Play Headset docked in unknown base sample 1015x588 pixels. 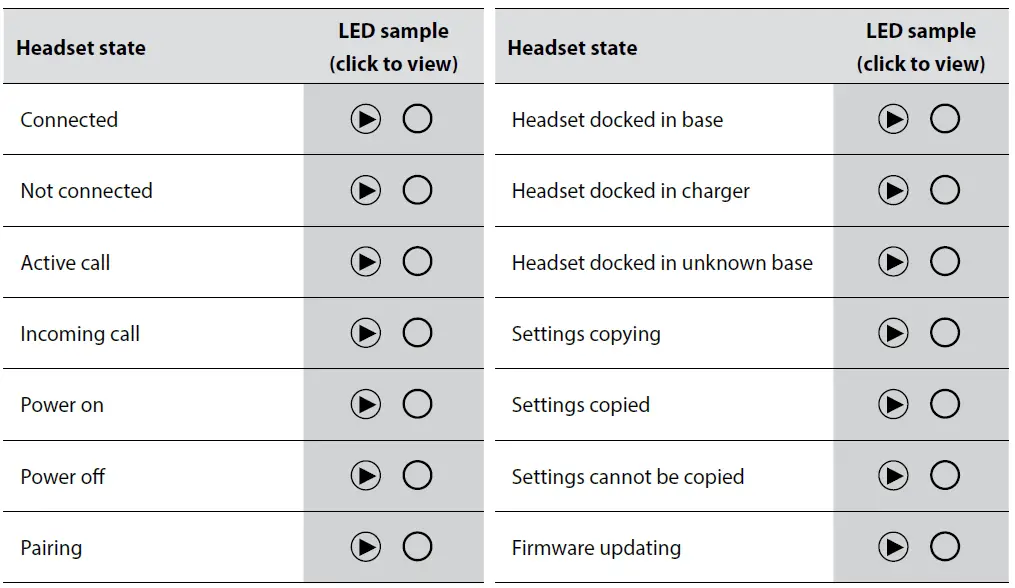pyautogui.click(x=893, y=262)
